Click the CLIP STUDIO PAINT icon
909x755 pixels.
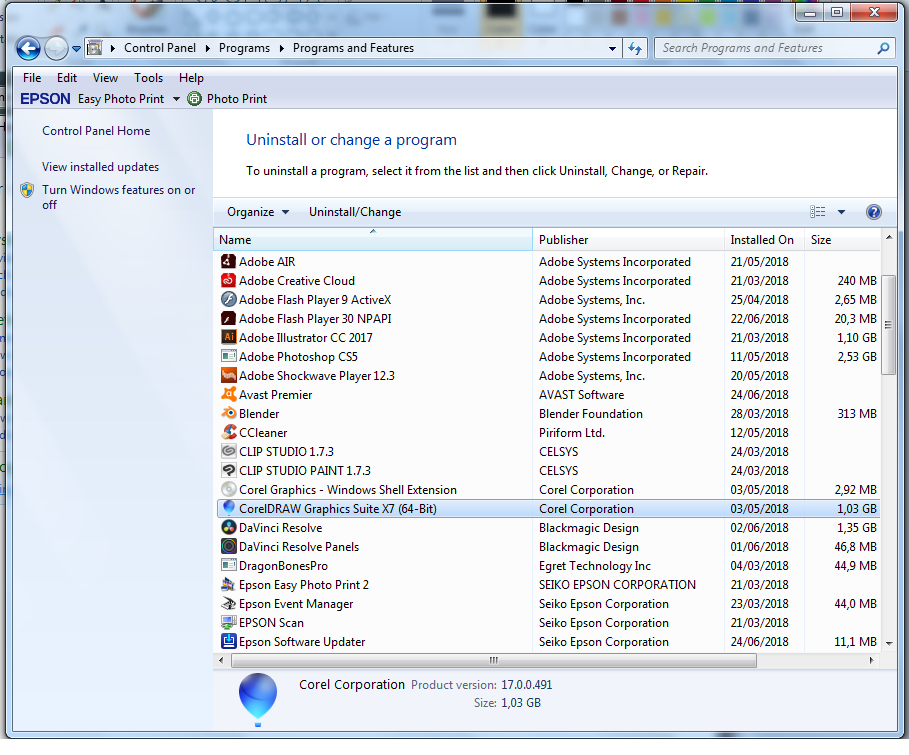click(228, 470)
